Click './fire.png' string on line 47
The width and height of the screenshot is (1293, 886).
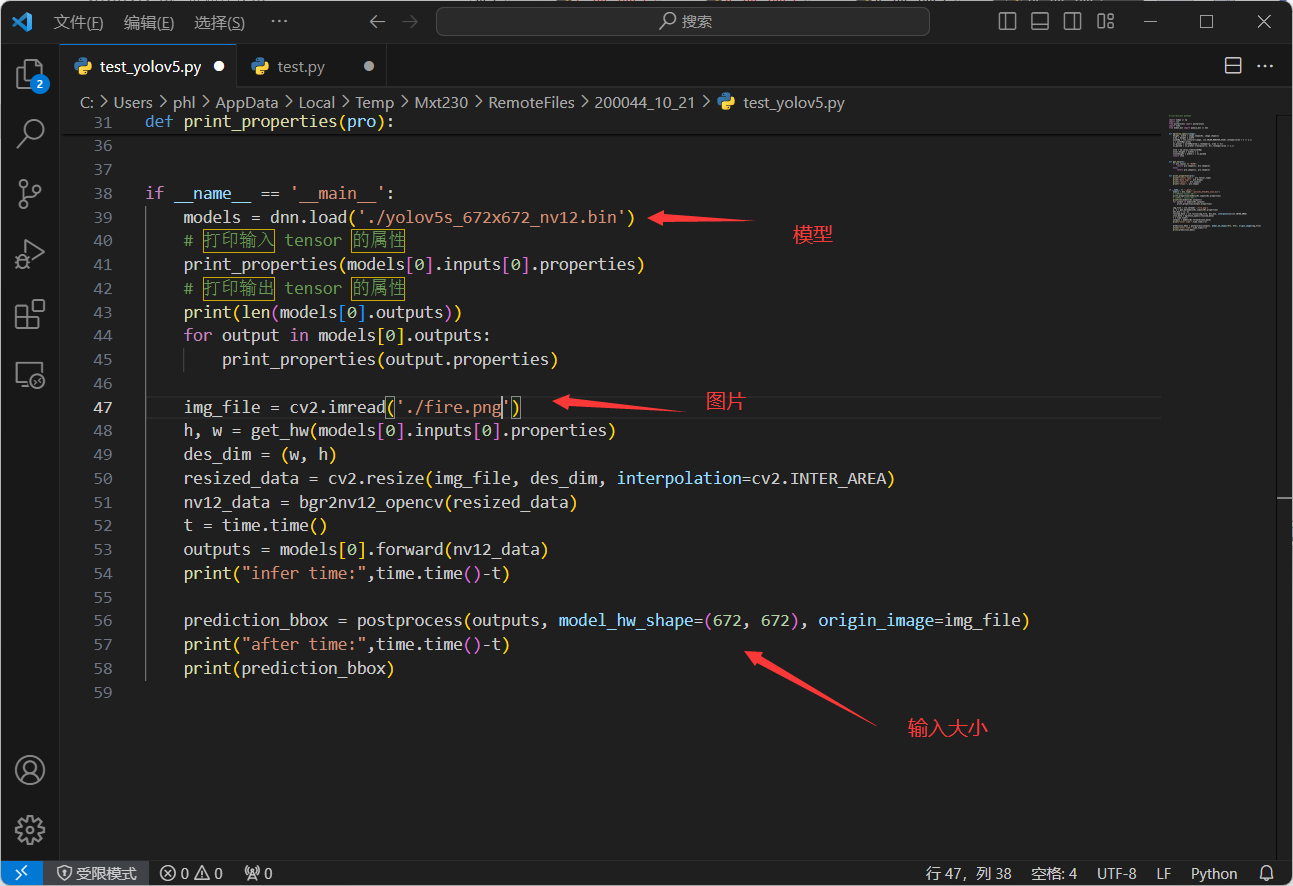pos(453,407)
